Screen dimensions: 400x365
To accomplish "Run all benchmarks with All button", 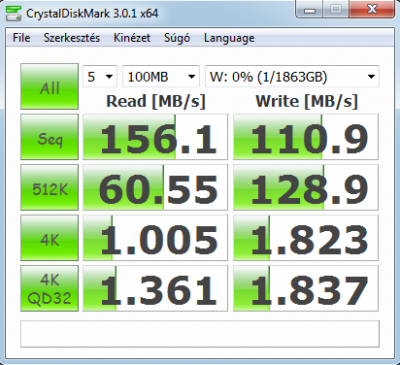I will [50, 87].
